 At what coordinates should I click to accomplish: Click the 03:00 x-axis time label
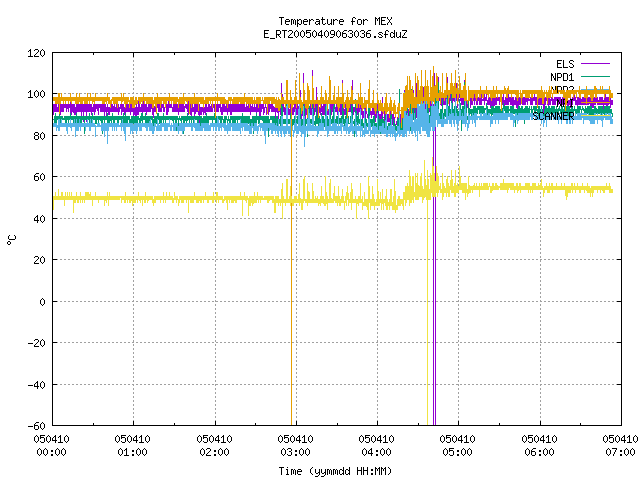tap(295, 452)
